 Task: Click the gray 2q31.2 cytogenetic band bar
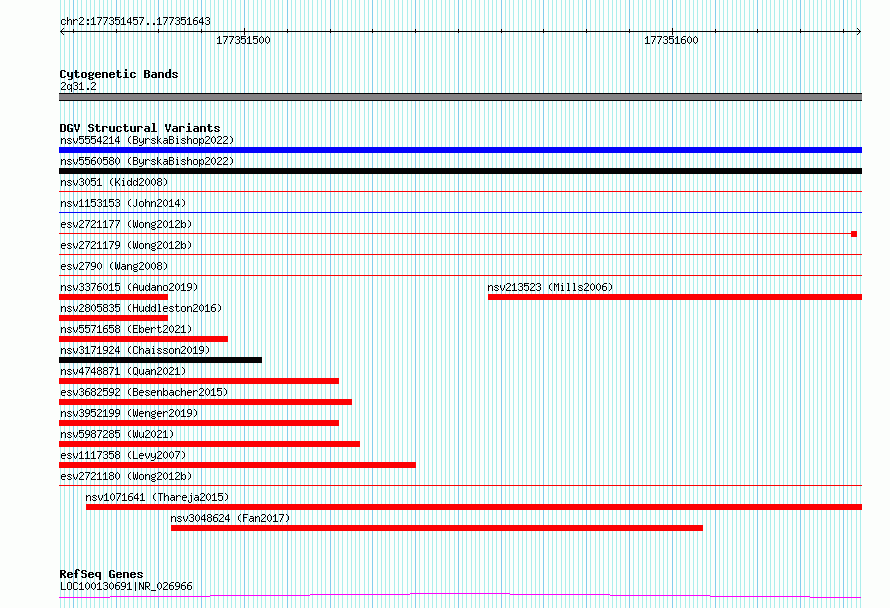tap(460, 97)
